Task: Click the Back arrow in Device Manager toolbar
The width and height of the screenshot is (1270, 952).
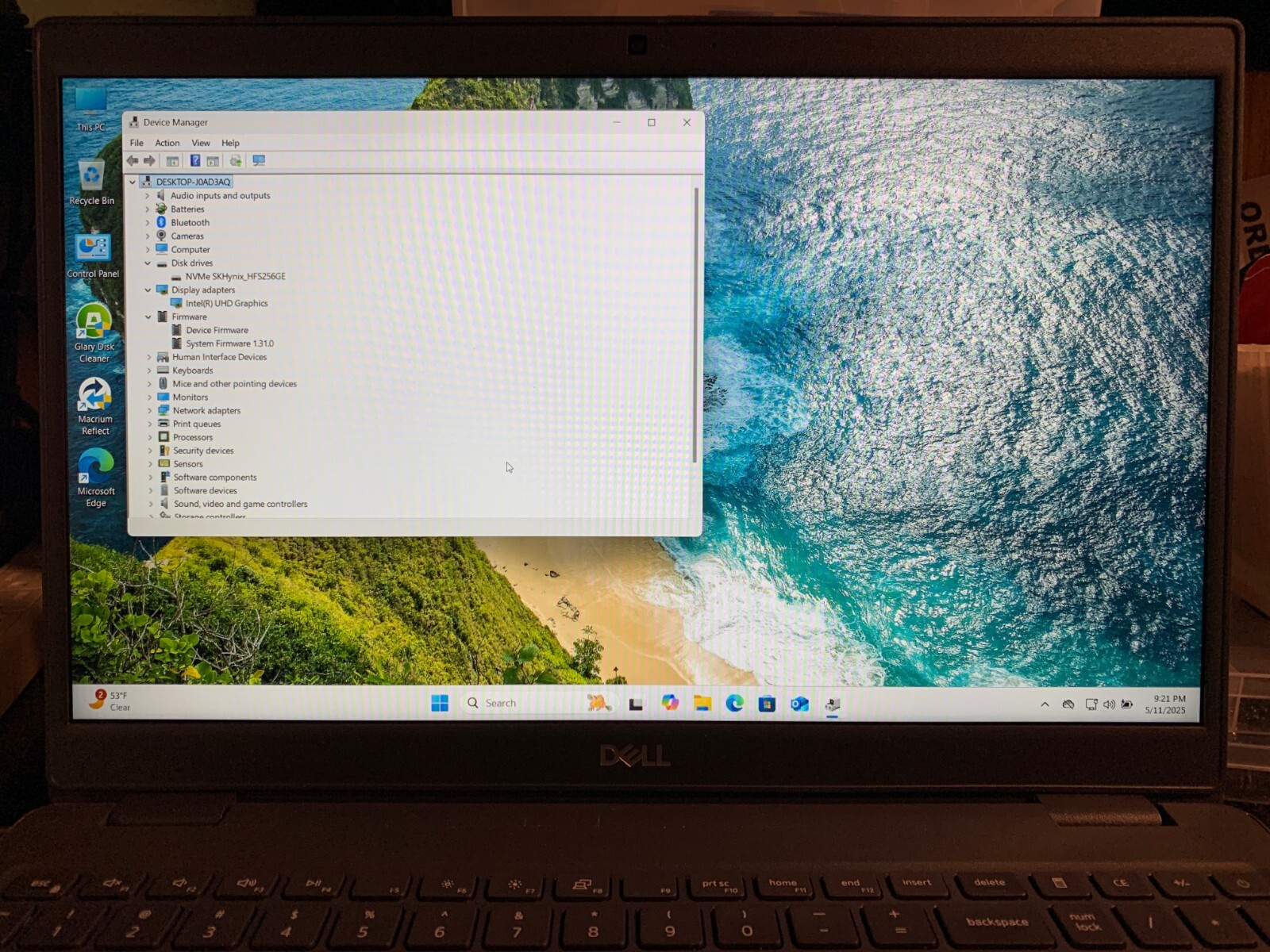Action: point(133,161)
